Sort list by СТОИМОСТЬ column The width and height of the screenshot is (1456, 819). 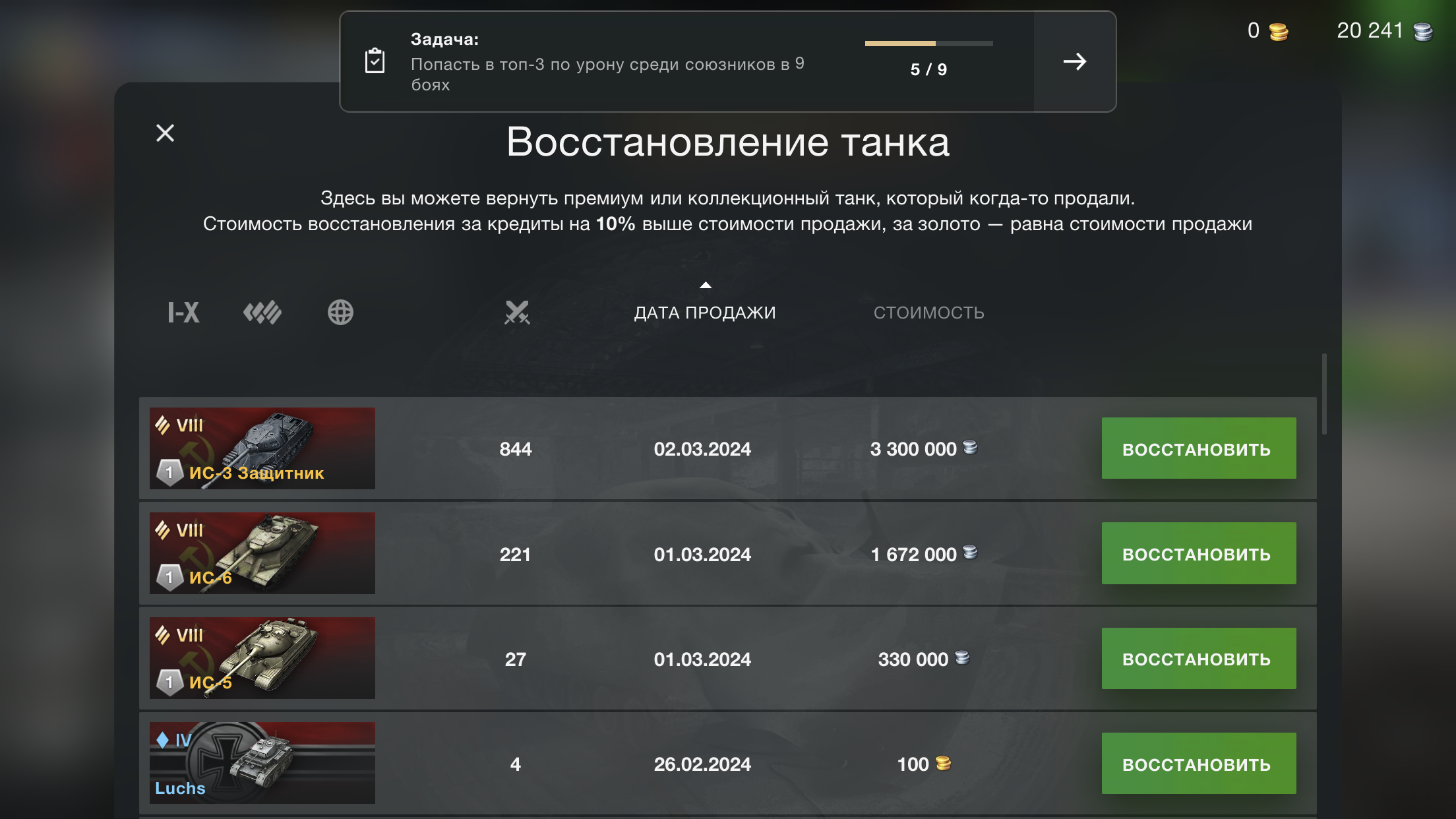pyautogui.click(x=928, y=313)
